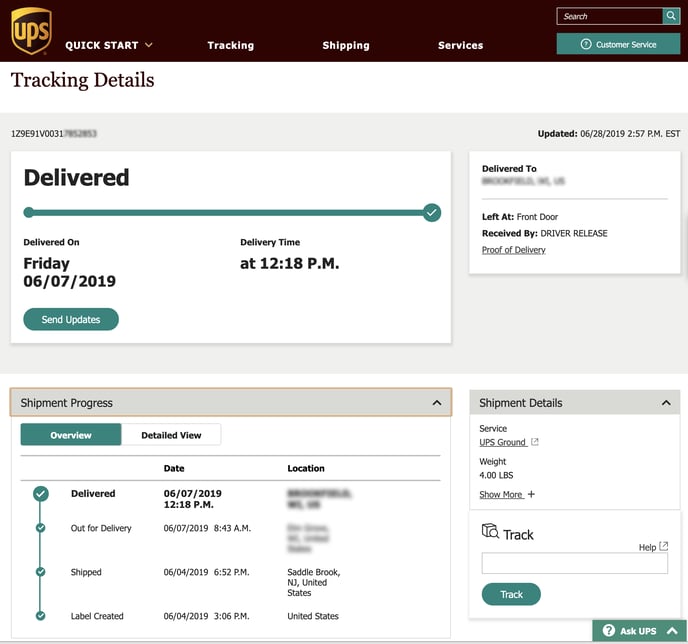Collapse the Shipment Progress panel
This screenshot has height=644, width=688.
click(437, 403)
